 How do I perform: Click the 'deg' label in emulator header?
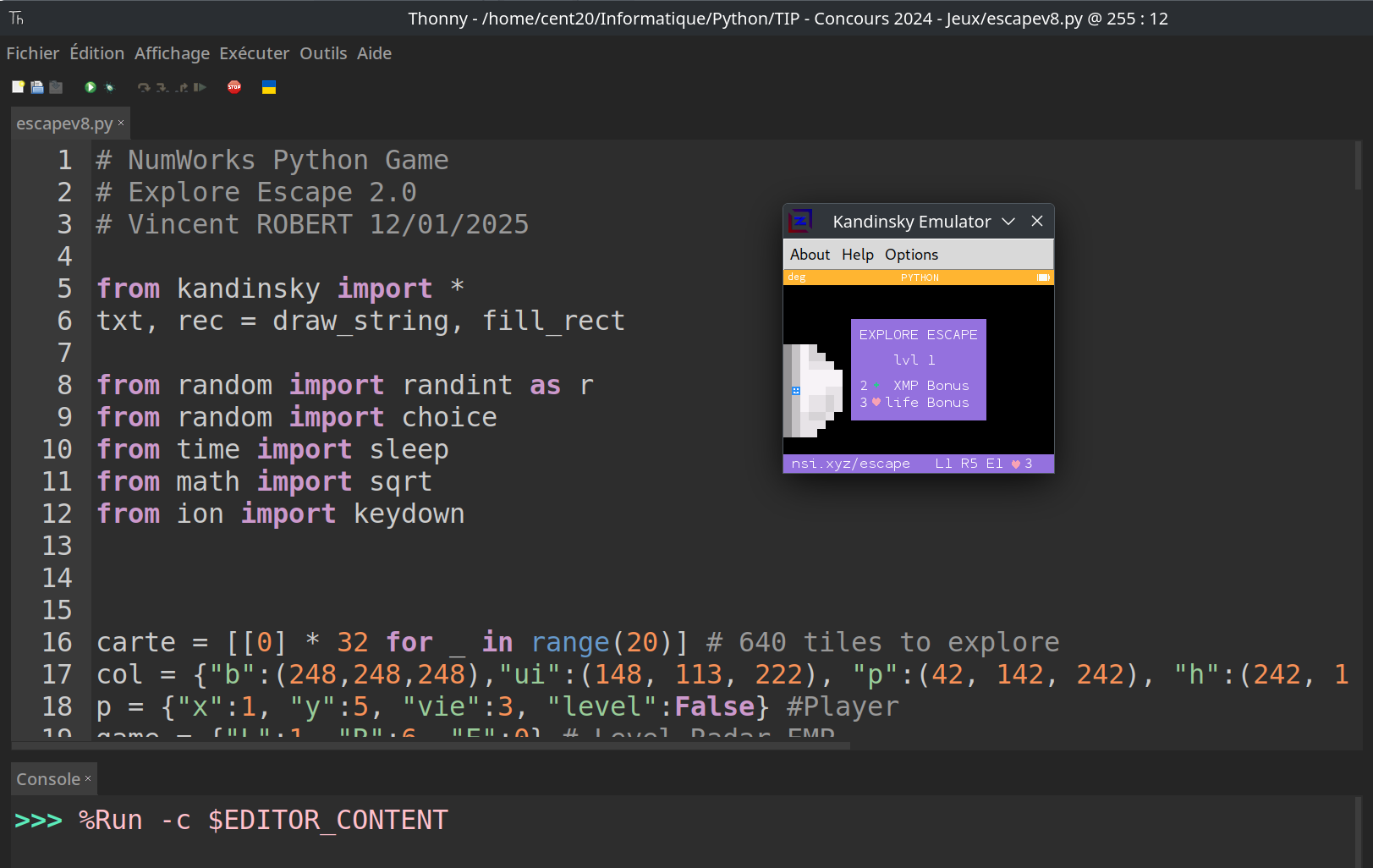point(797,277)
